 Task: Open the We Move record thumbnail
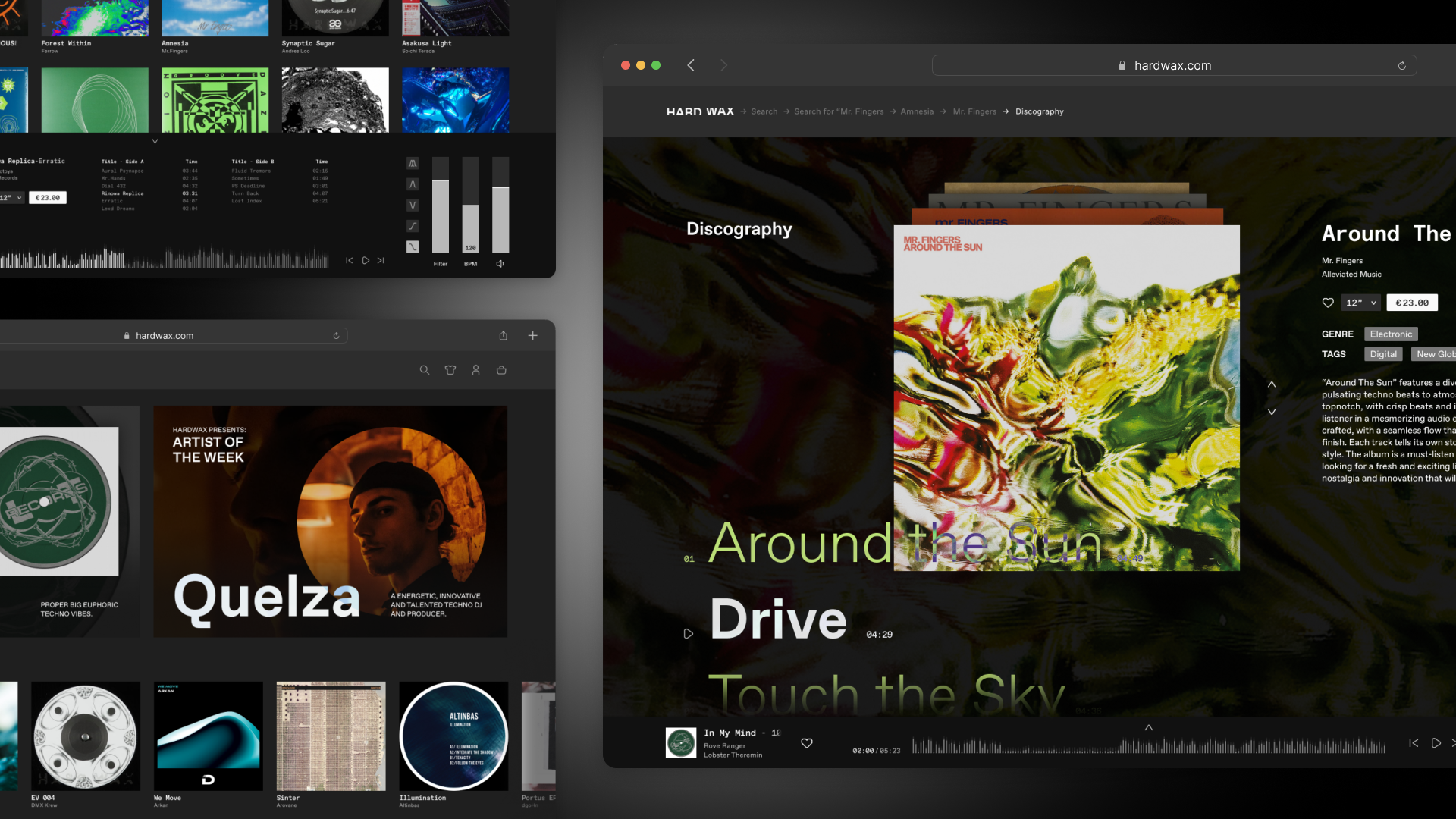(208, 736)
